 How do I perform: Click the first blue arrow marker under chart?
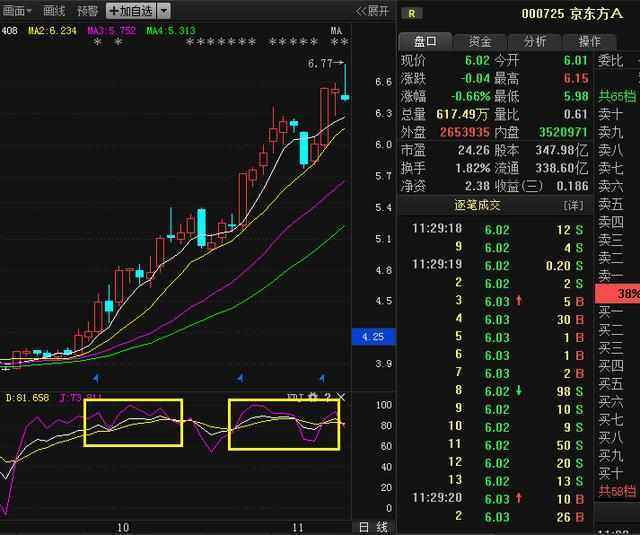[96, 378]
